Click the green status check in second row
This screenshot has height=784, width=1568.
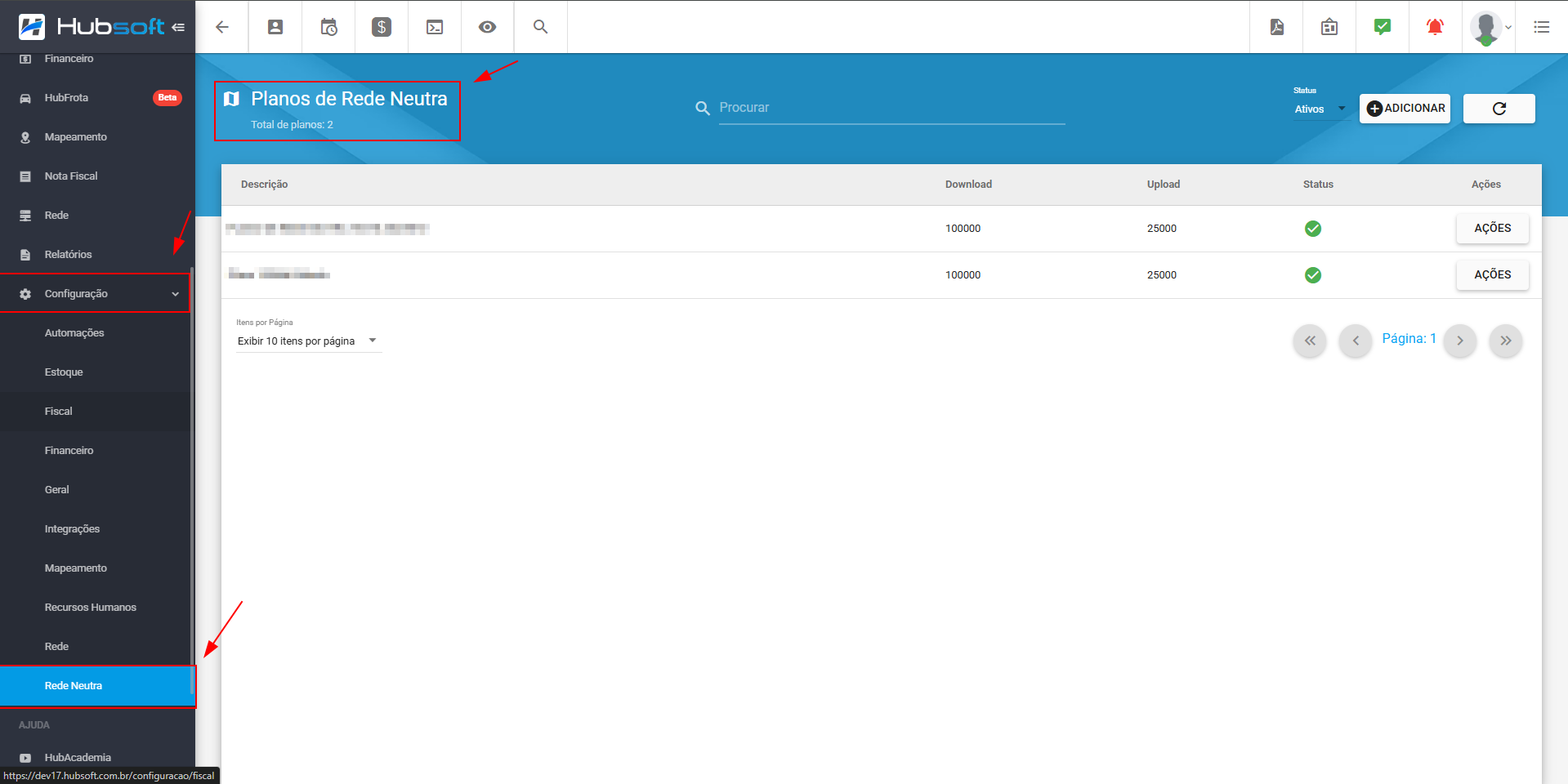[1313, 275]
